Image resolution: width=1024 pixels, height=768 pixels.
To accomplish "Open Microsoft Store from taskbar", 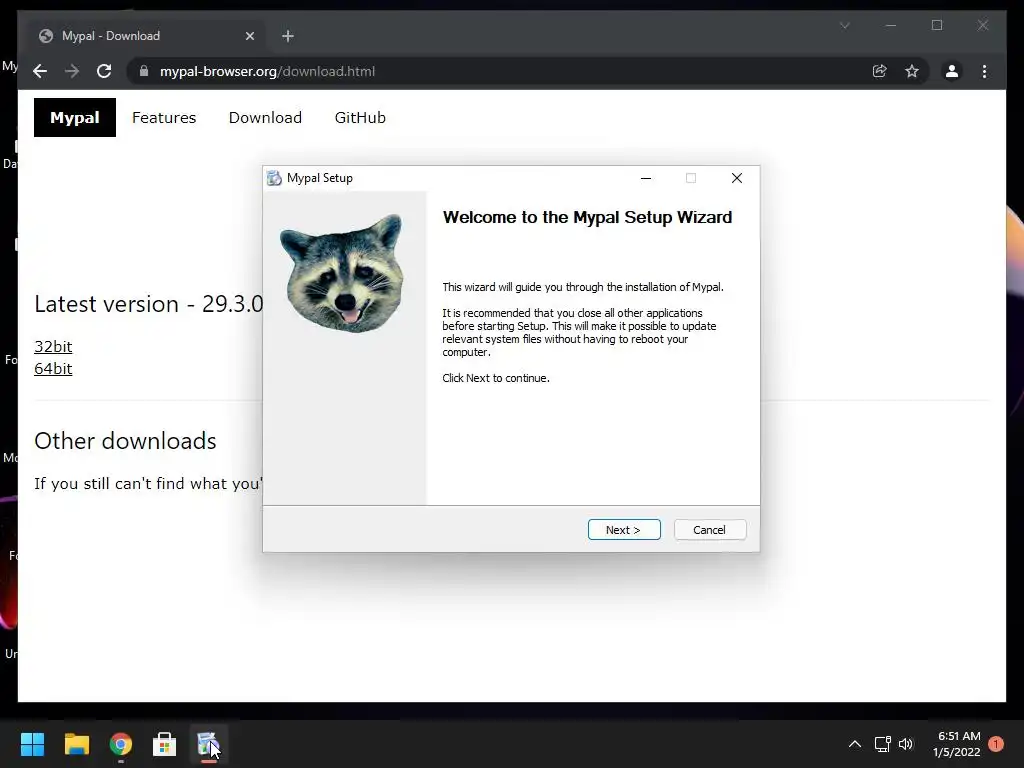I will [165, 744].
